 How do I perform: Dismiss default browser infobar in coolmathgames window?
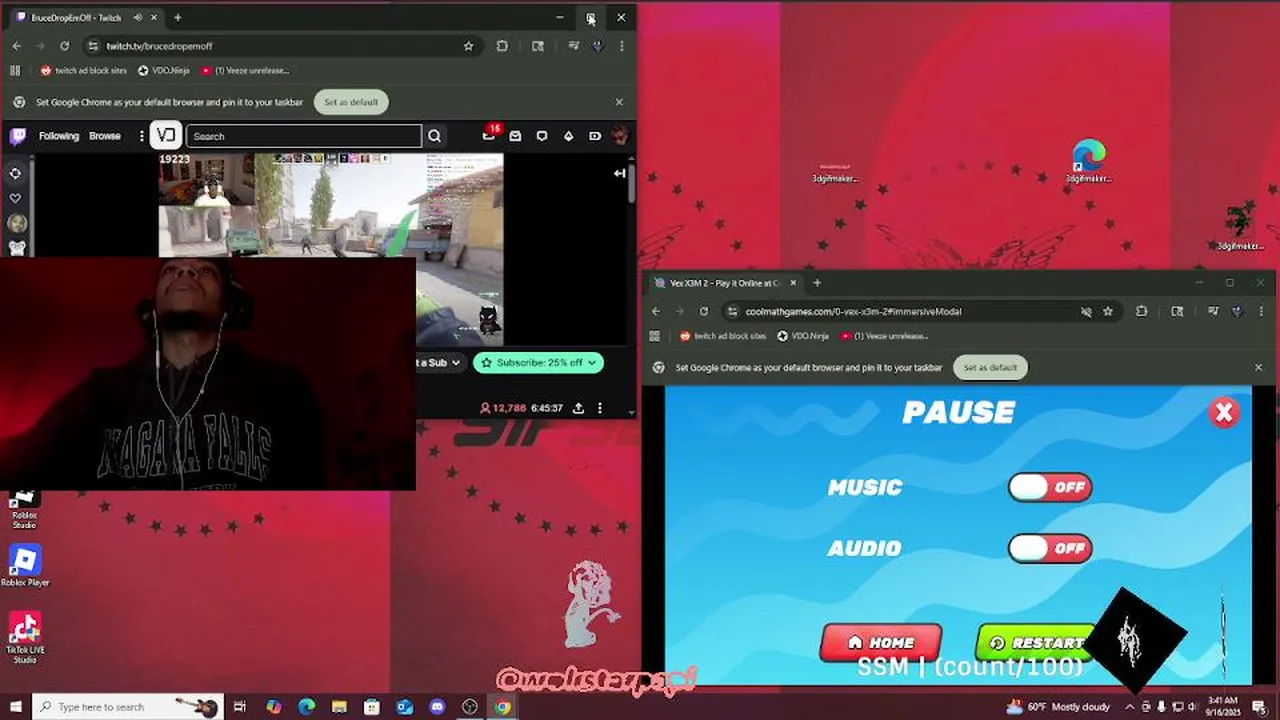coord(1258,367)
